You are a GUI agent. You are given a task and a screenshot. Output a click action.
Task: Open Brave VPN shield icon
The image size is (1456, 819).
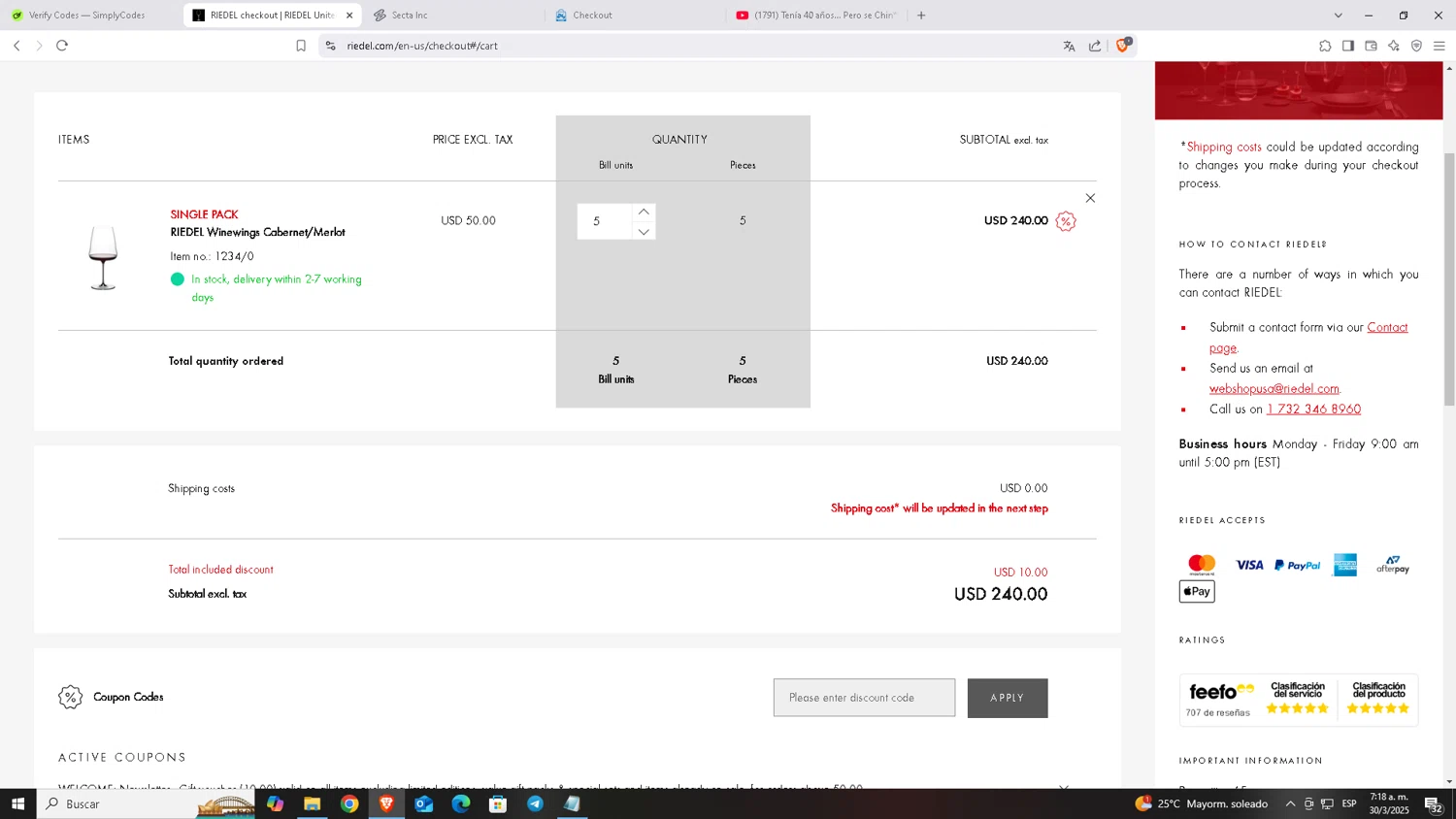pos(1416,46)
